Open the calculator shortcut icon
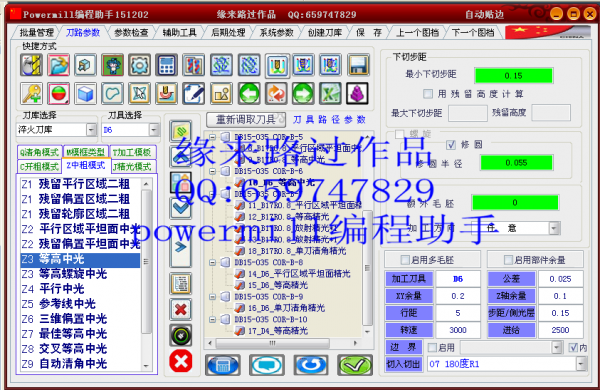 click(166, 65)
